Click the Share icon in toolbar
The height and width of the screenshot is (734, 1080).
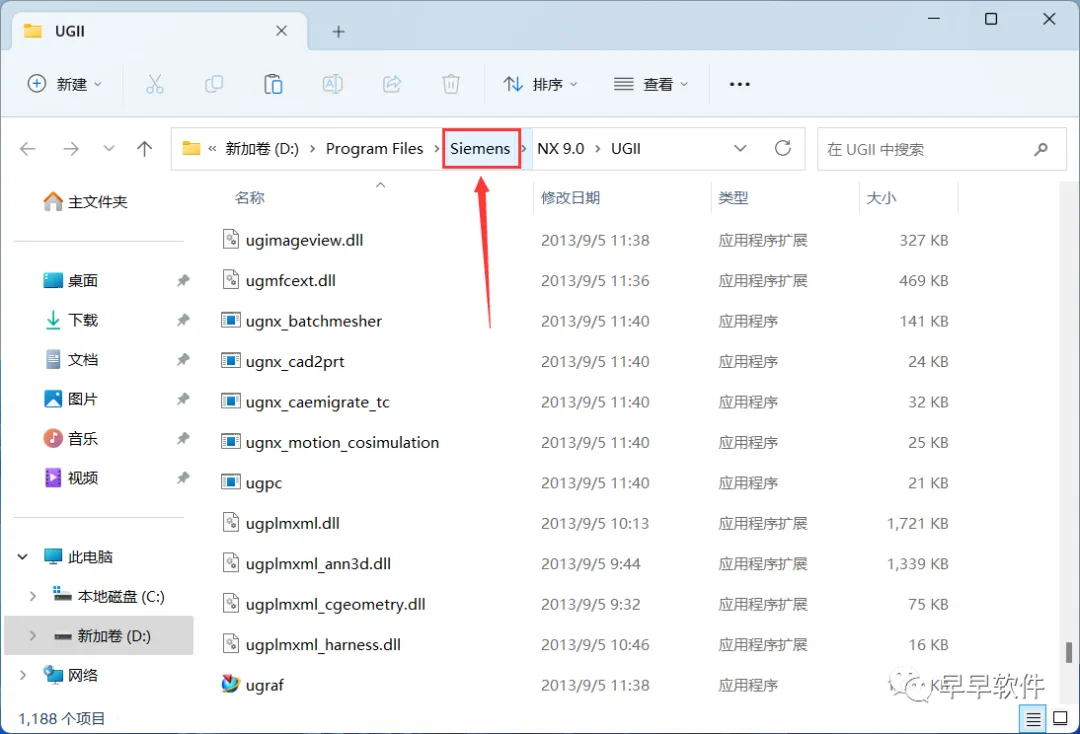click(392, 84)
